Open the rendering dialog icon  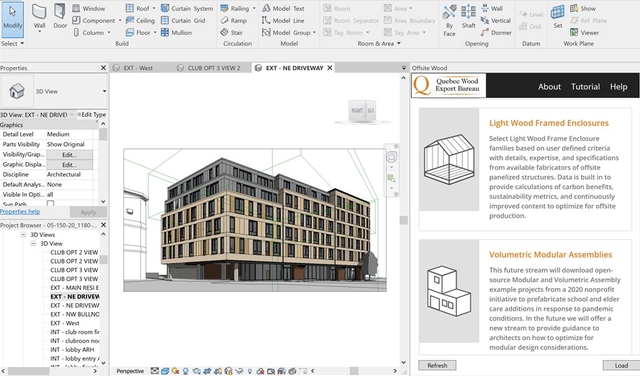click(196, 371)
